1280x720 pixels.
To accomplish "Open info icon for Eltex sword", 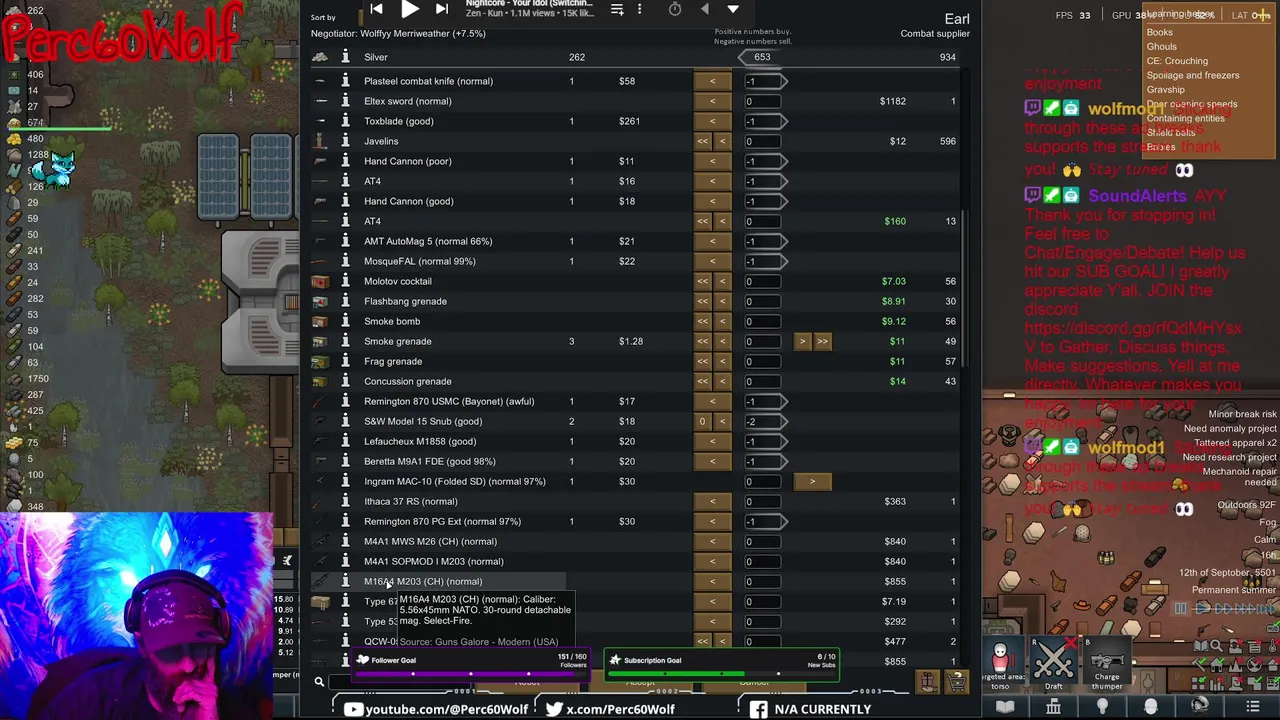I will coord(345,101).
